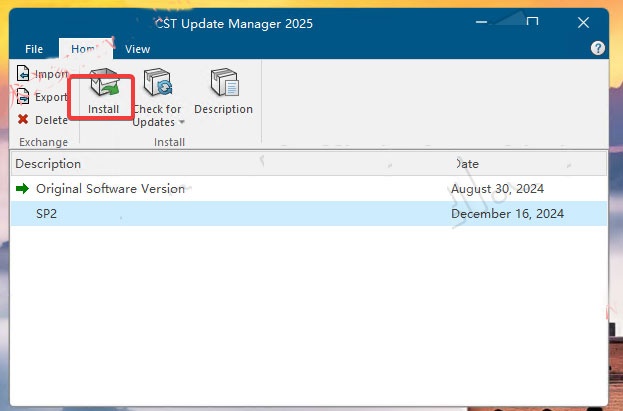Switch to the Home ribbon tab
Screen dimensions: 623x411
coord(86,49)
